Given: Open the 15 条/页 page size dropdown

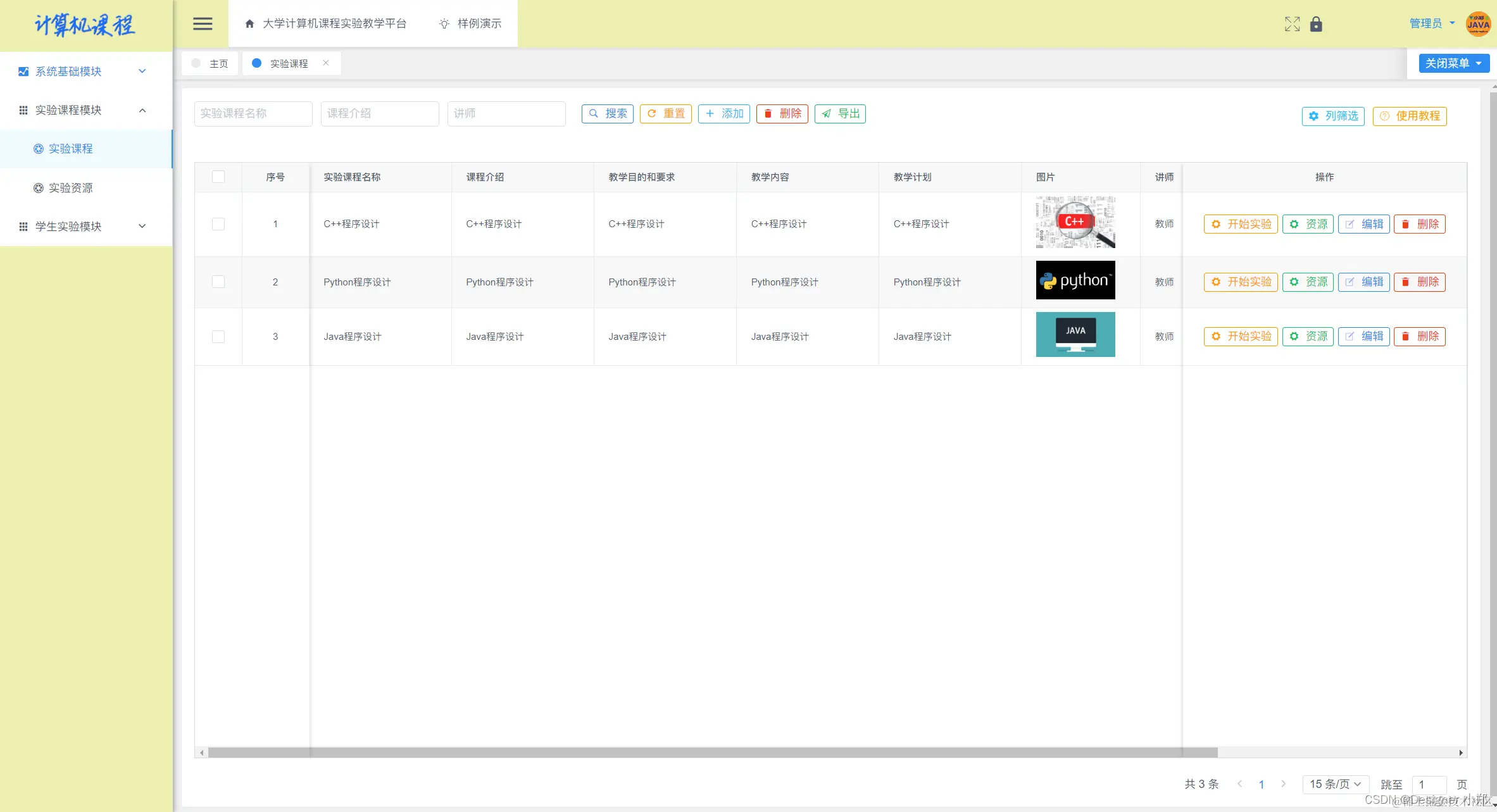Looking at the screenshot, I should point(1335,784).
